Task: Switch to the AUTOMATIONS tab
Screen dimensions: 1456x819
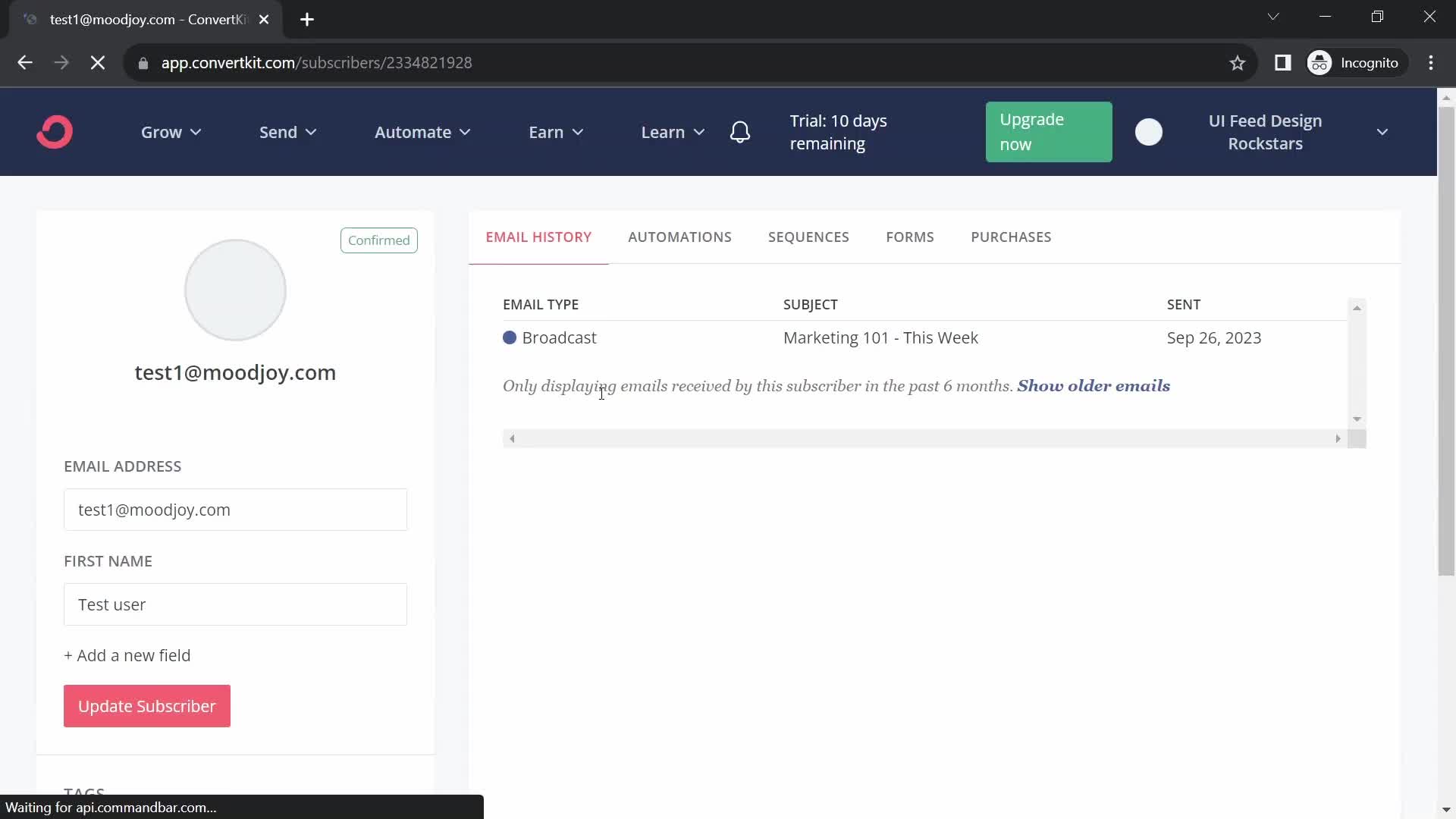Action: [x=679, y=237]
